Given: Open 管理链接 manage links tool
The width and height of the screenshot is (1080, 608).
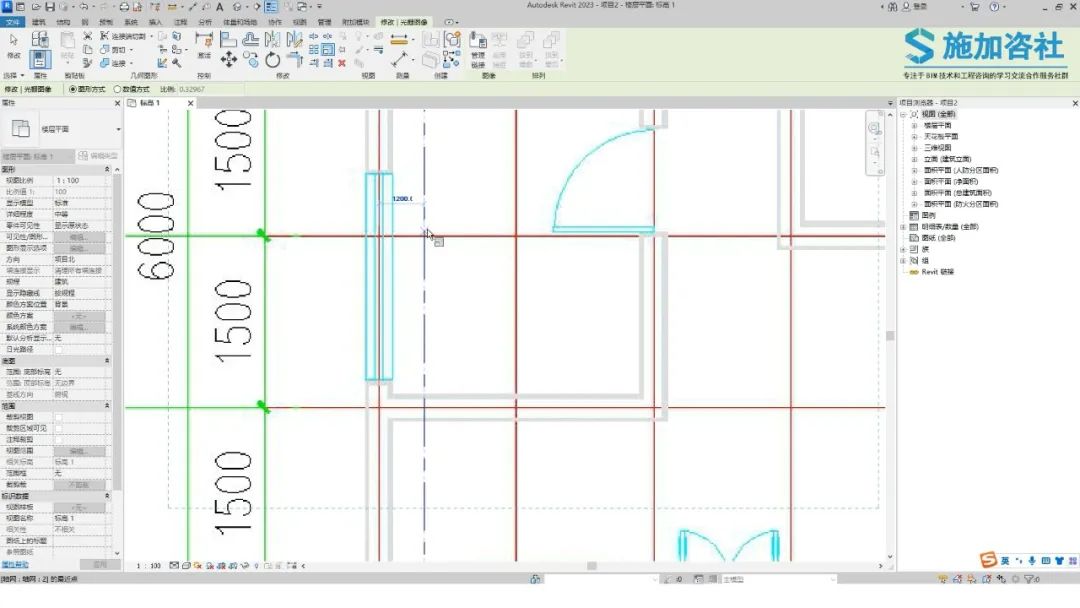Looking at the screenshot, I should 478,50.
